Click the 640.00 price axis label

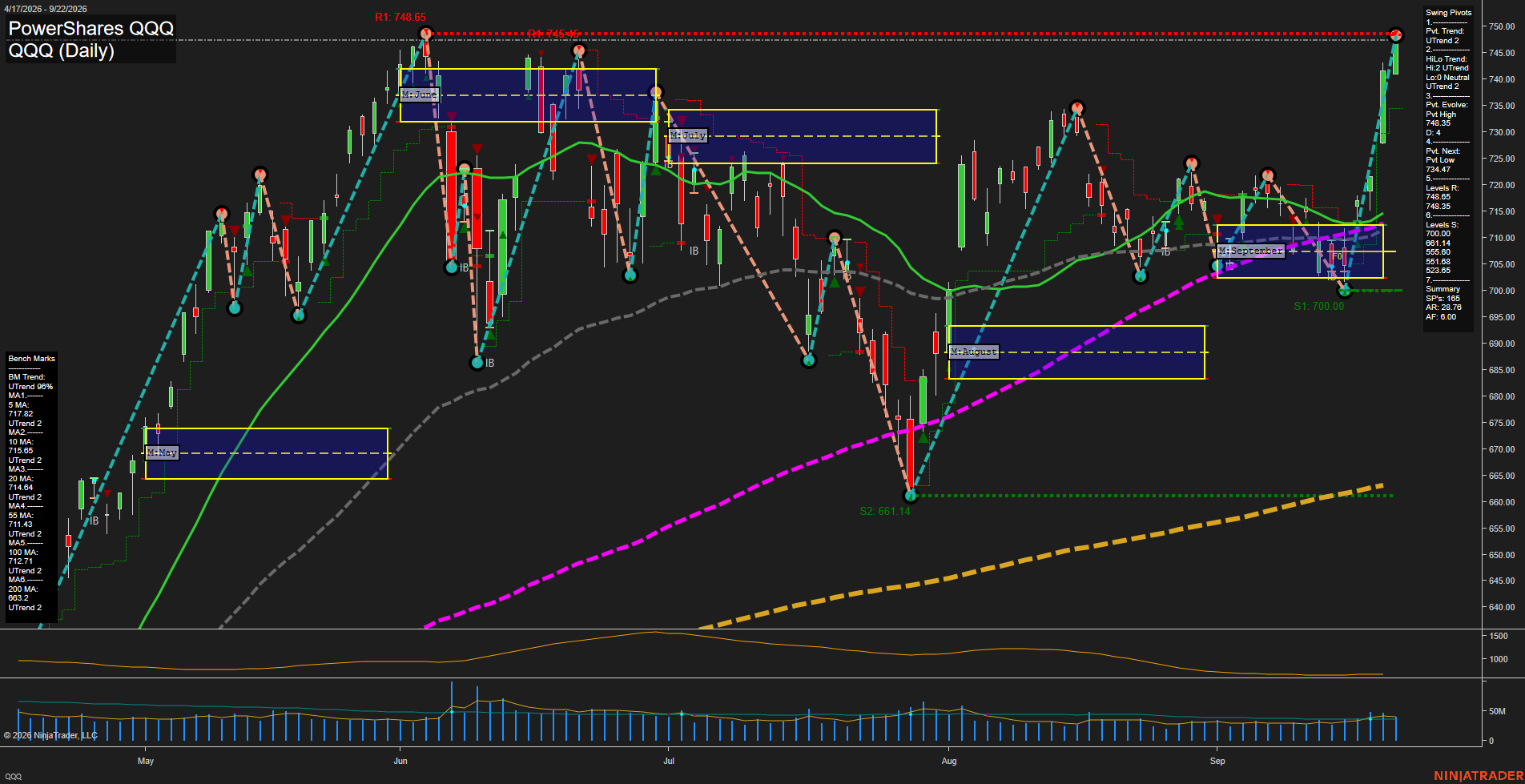coord(1502,607)
